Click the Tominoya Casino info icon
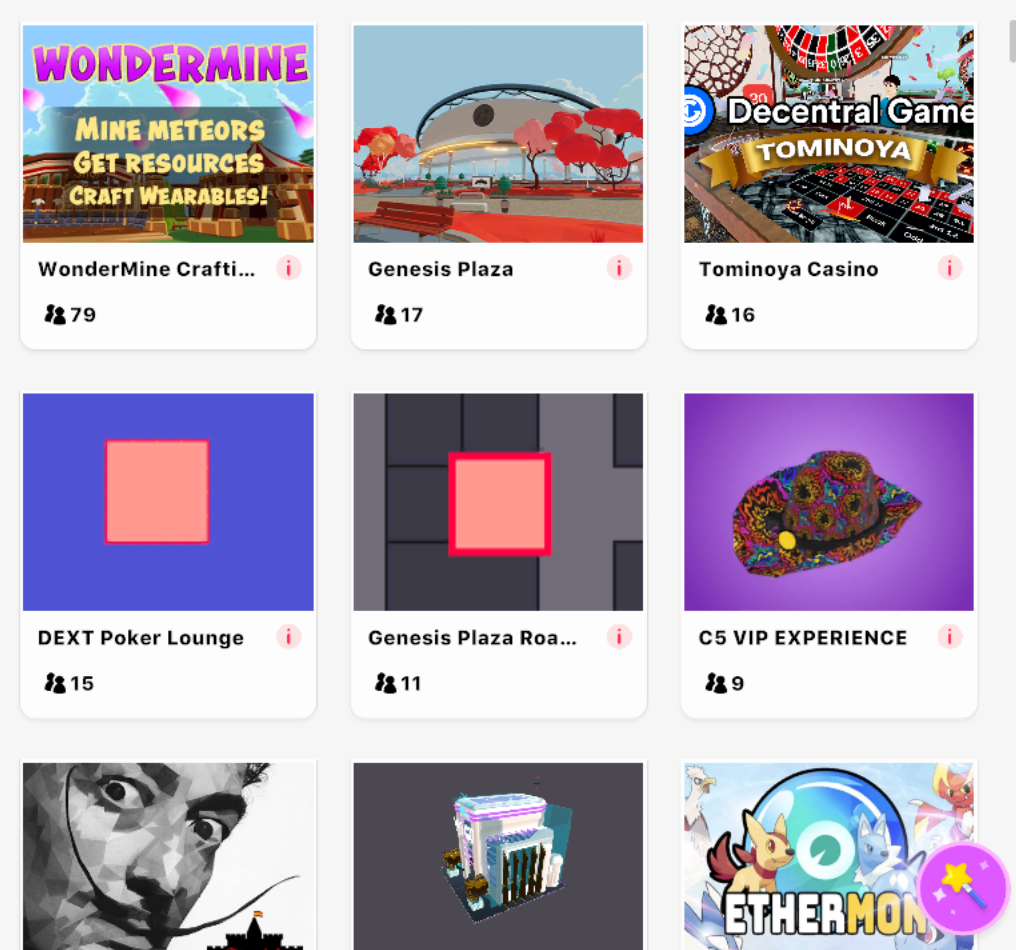 click(949, 268)
